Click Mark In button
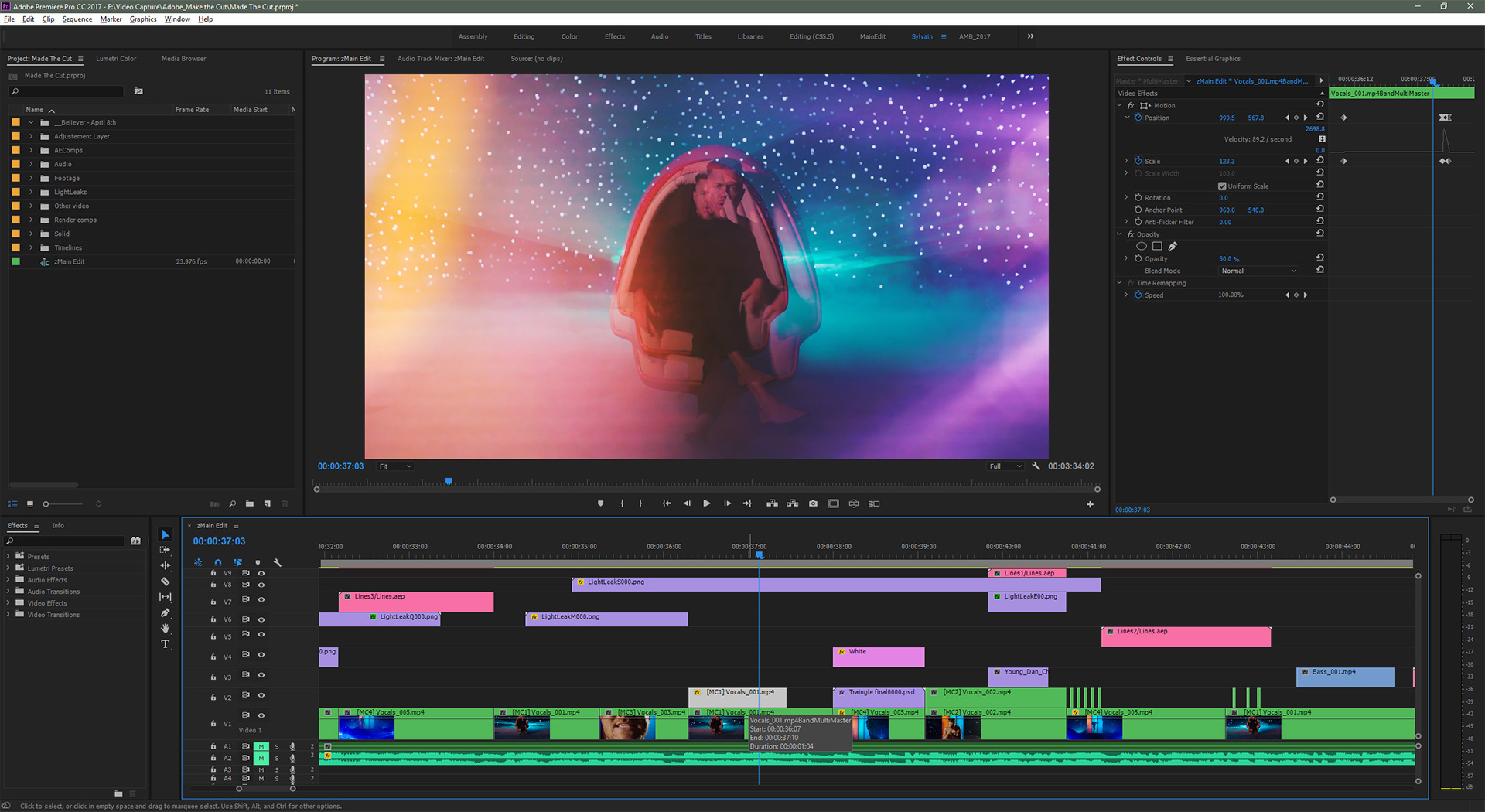Image resolution: width=1485 pixels, height=812 pixels. coord(622,503)
